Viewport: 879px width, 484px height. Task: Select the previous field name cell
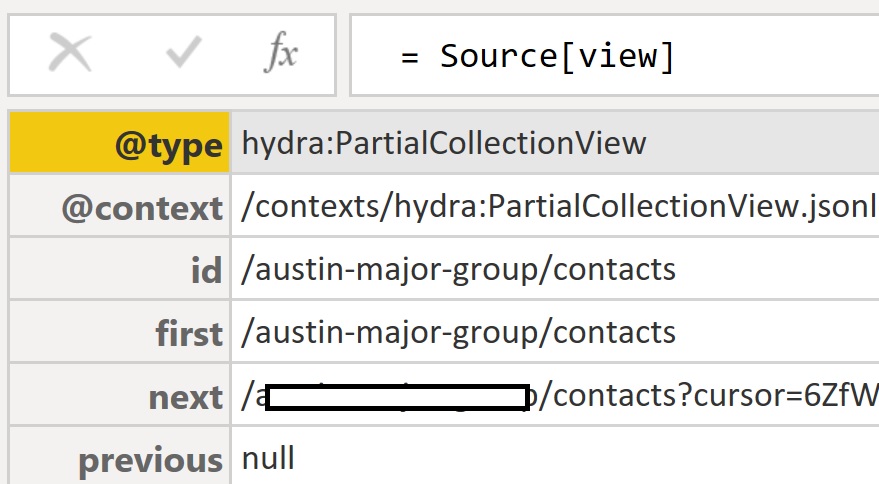(x=120, y=457)
